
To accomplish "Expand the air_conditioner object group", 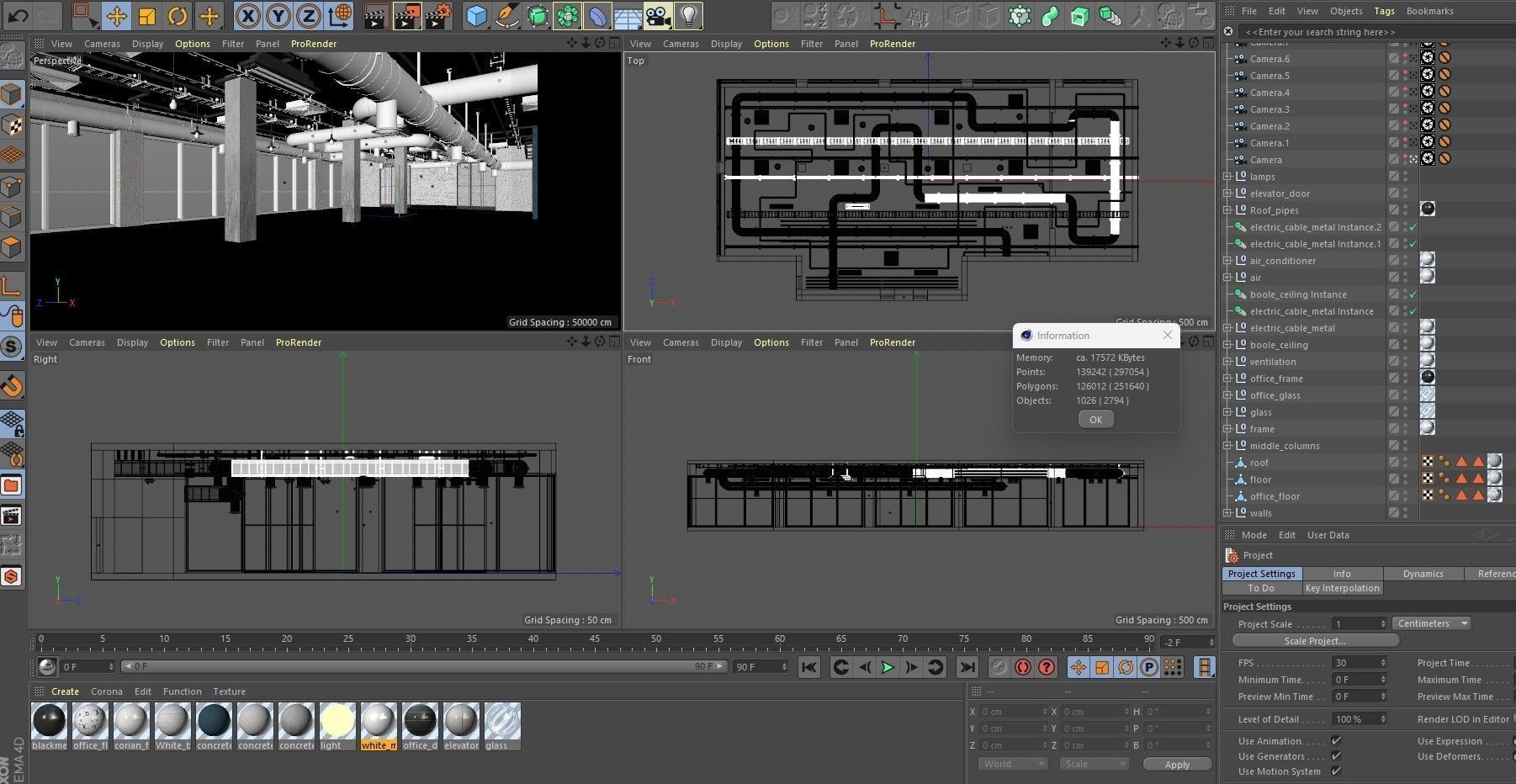I will point(1227,261).
